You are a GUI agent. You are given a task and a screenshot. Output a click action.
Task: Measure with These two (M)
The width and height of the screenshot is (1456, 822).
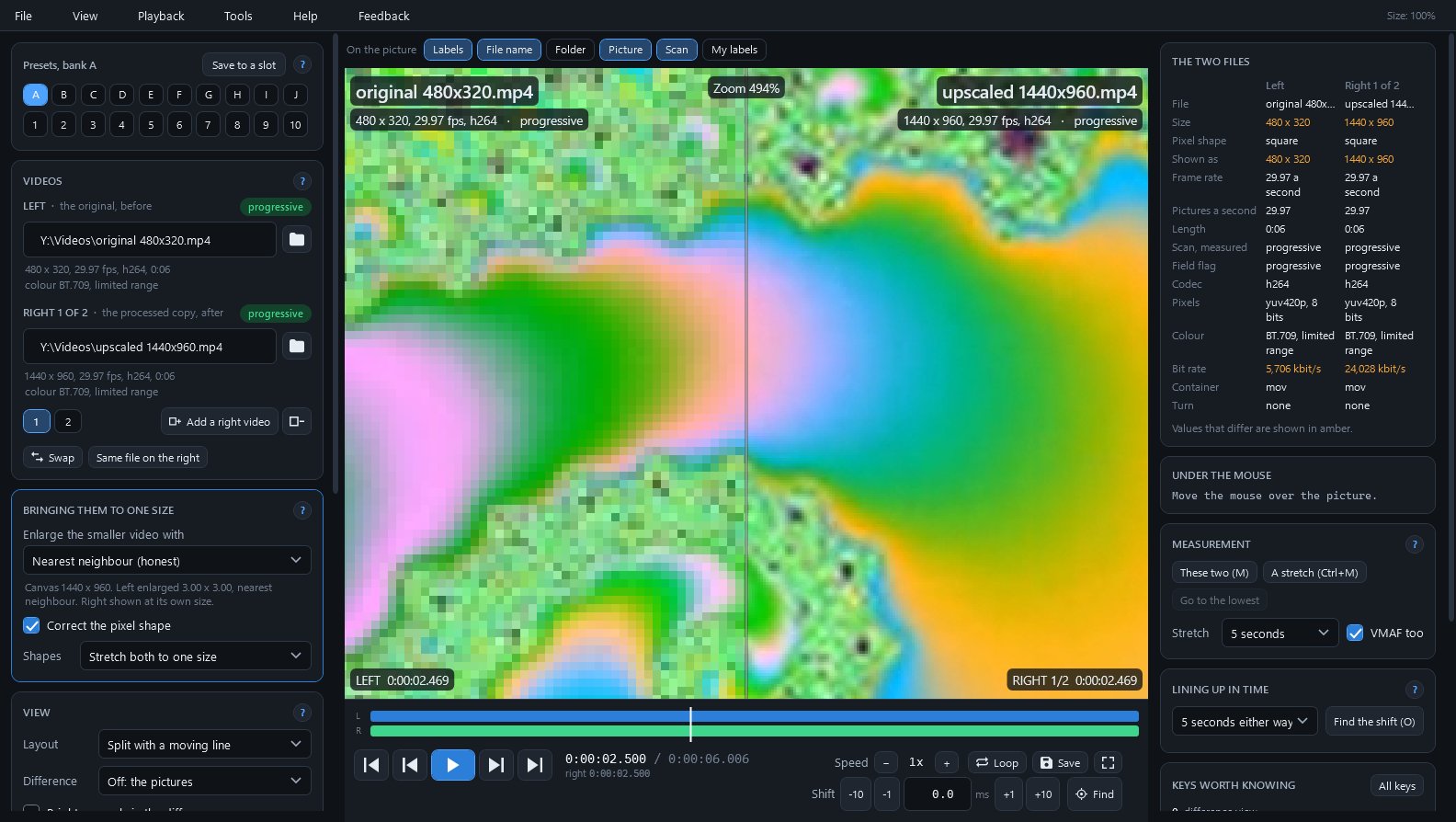(x=1214, y=573)
